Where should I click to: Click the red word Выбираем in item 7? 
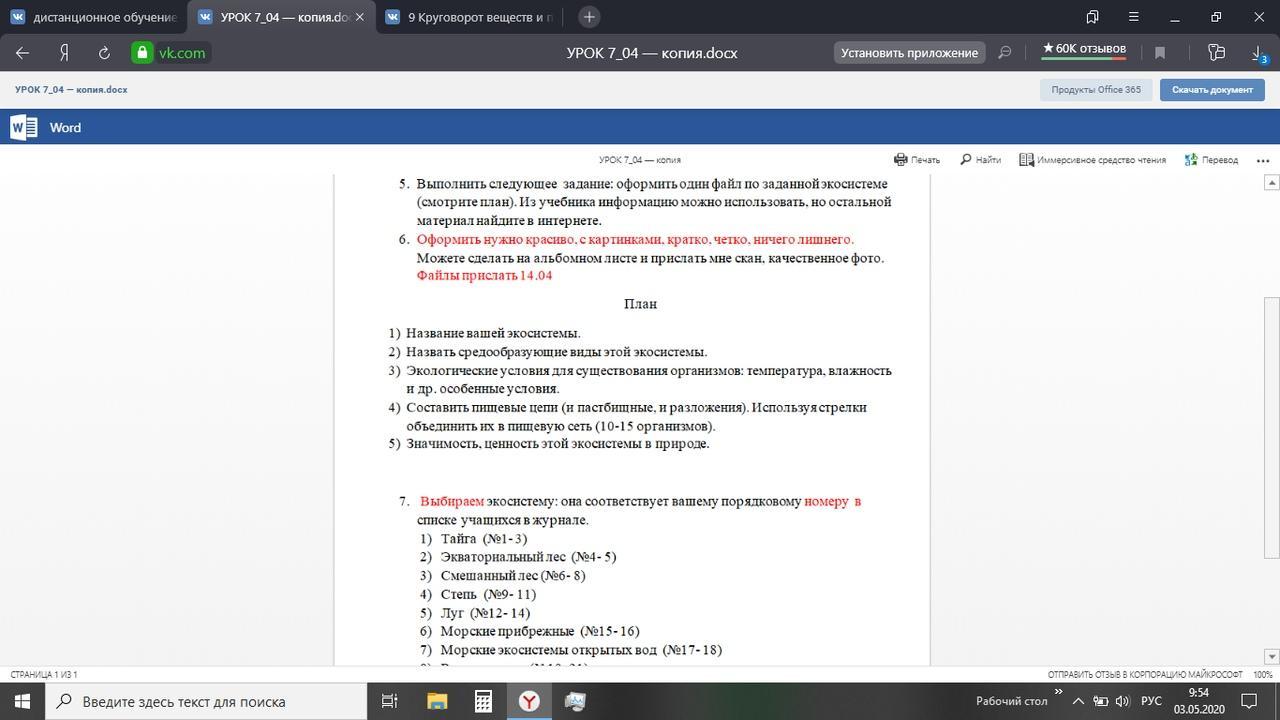(x=452, y=501)
